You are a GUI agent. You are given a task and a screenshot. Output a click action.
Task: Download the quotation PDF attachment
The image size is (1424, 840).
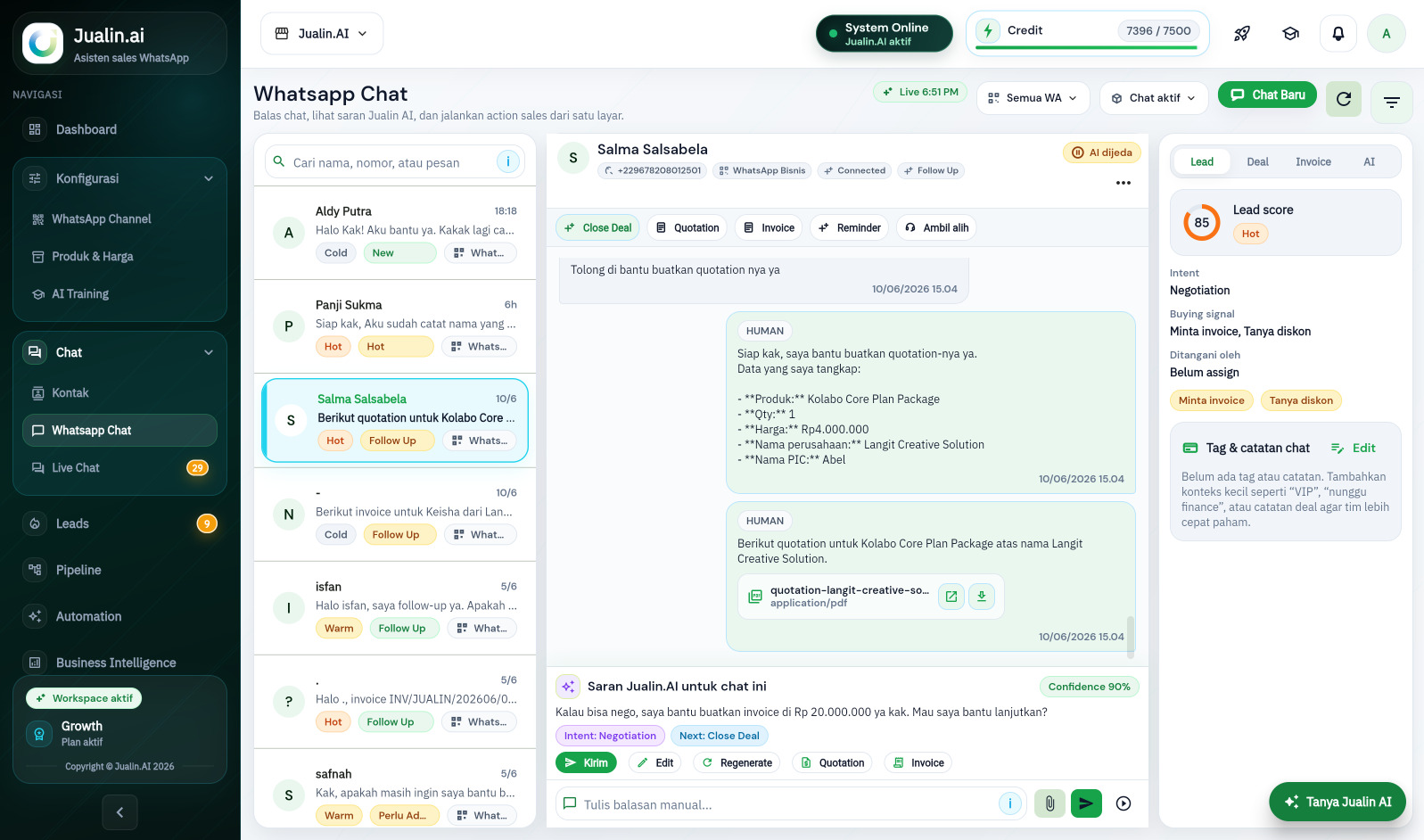(x=981, y=597)
